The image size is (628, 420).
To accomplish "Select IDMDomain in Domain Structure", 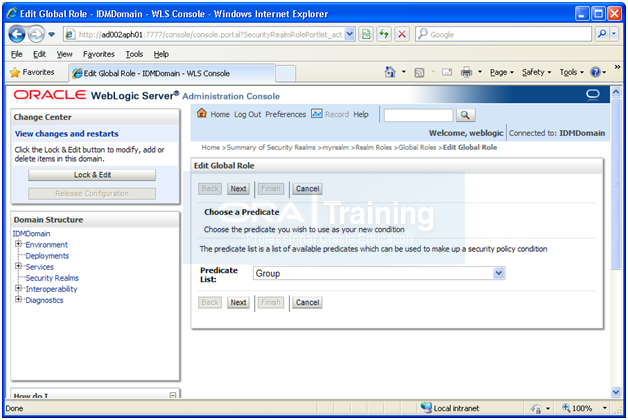I will click(x=31, y=234).
